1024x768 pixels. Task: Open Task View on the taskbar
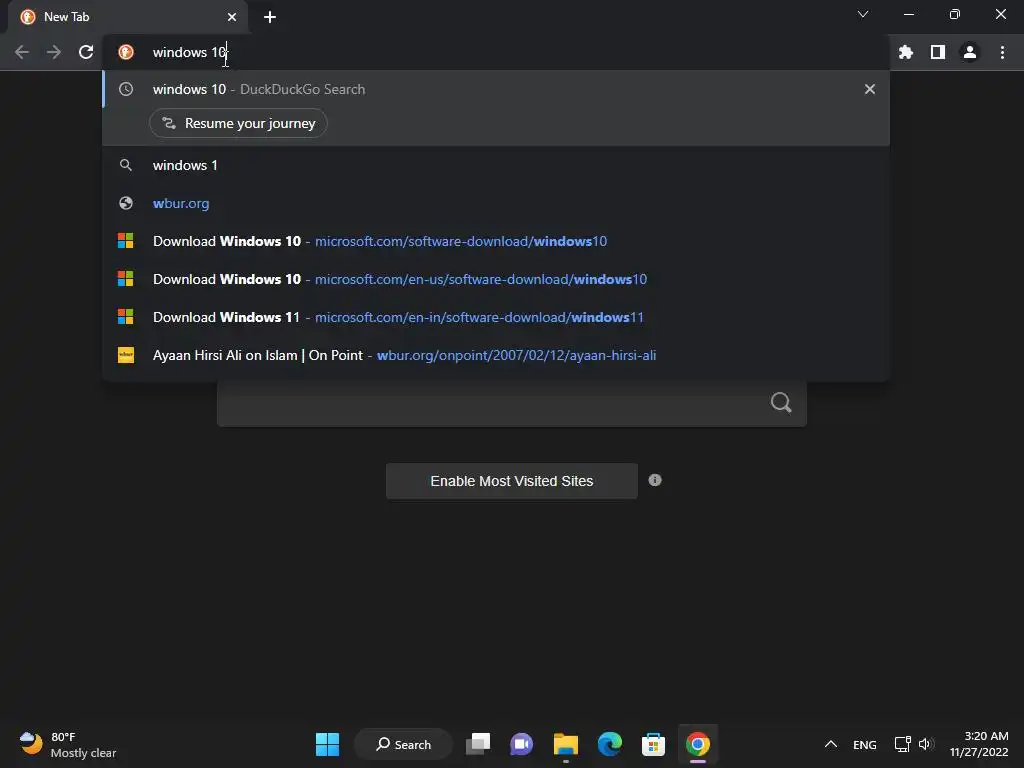click(x=478, y=744)
